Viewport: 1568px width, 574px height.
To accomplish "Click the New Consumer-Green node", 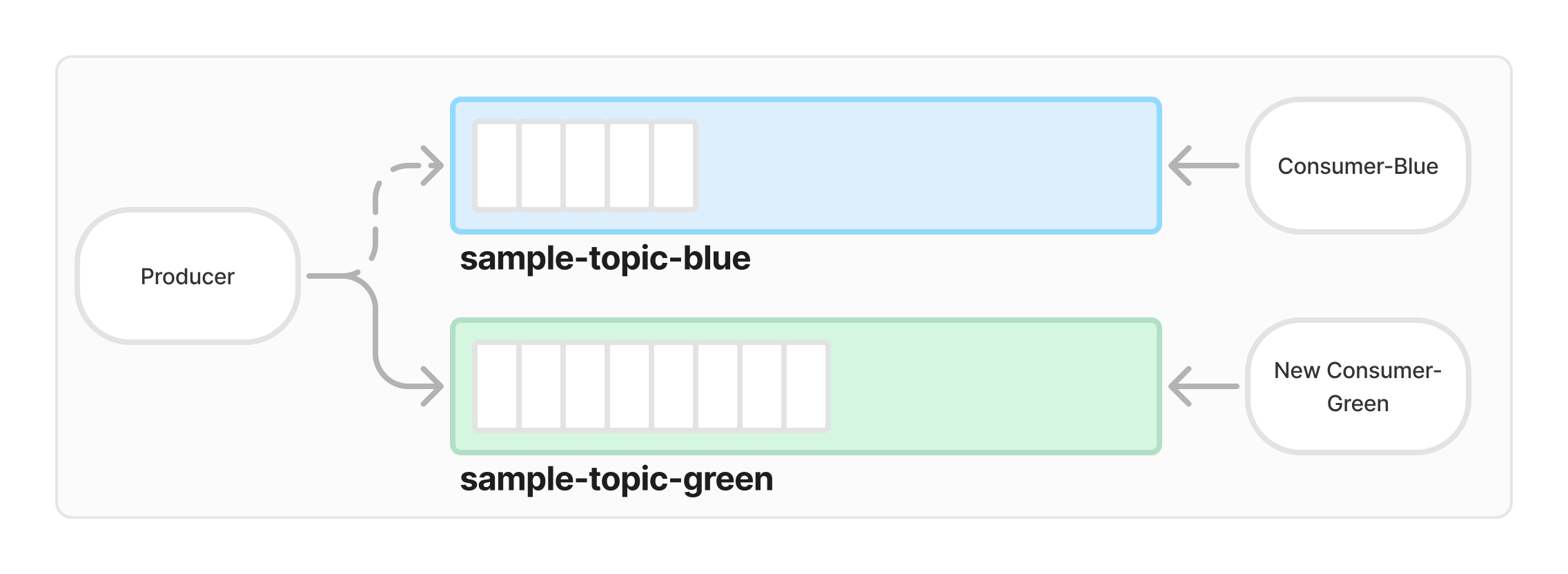I will tap(1357, 386).
